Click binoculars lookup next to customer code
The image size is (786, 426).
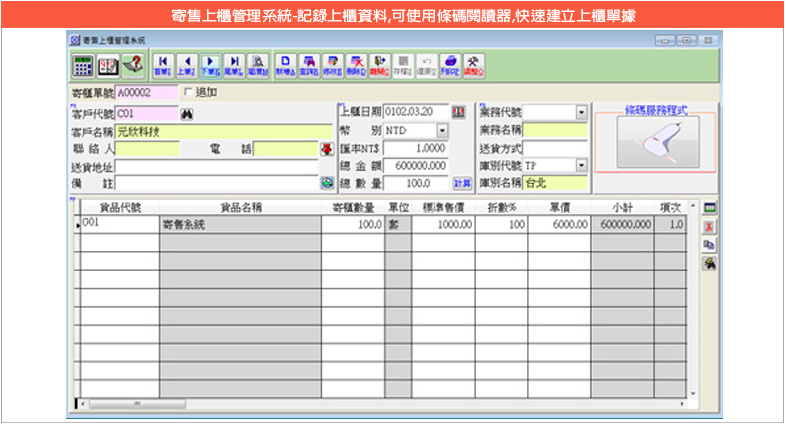[185, 113]
